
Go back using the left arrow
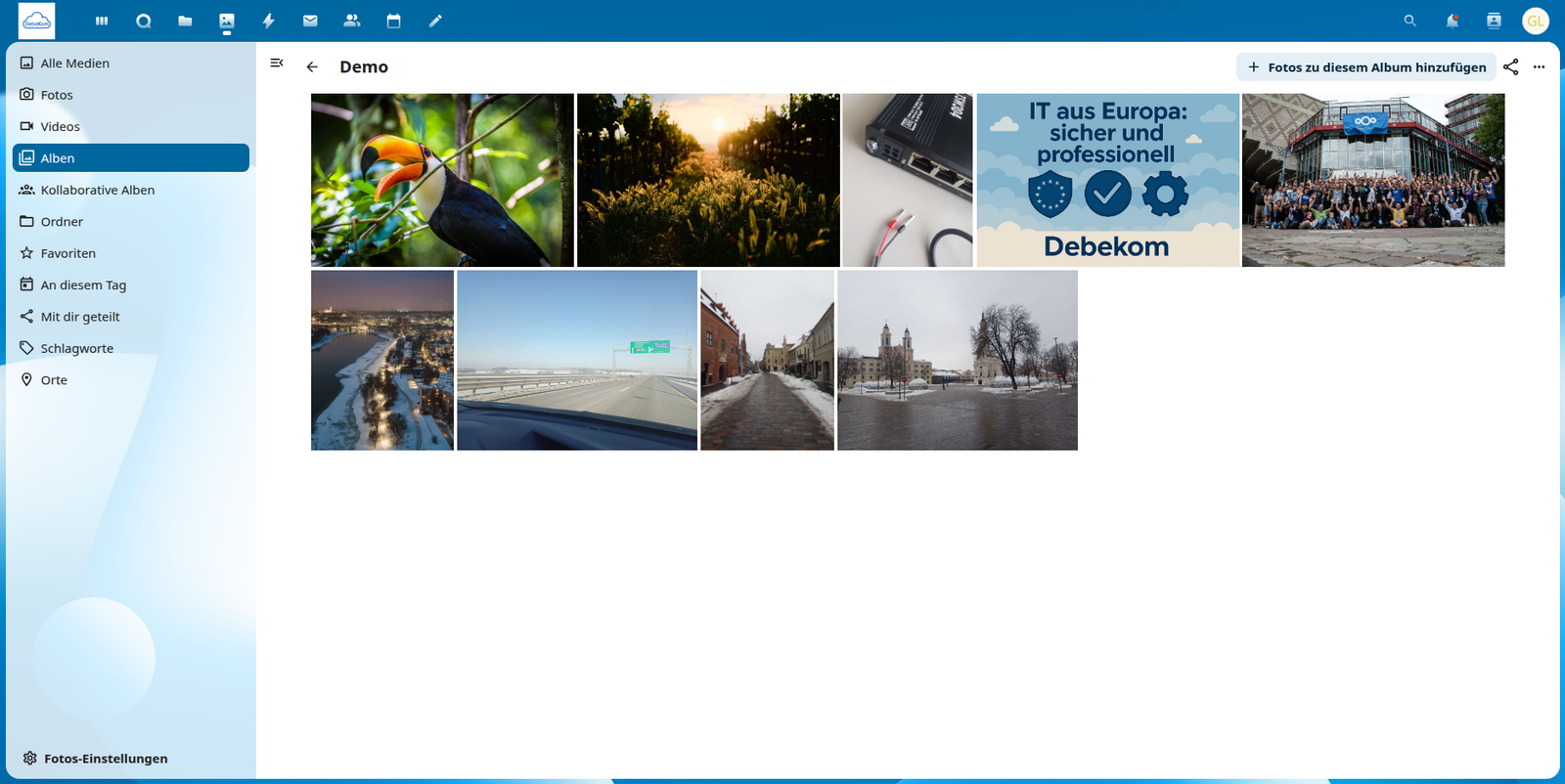click(312, 67)
